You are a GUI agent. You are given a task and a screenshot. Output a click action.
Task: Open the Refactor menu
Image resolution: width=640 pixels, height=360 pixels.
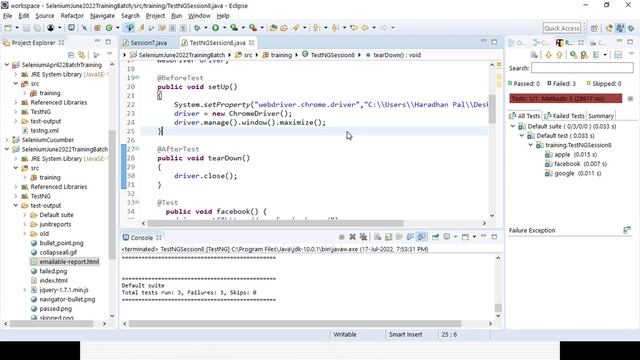(x=72, y=16)
